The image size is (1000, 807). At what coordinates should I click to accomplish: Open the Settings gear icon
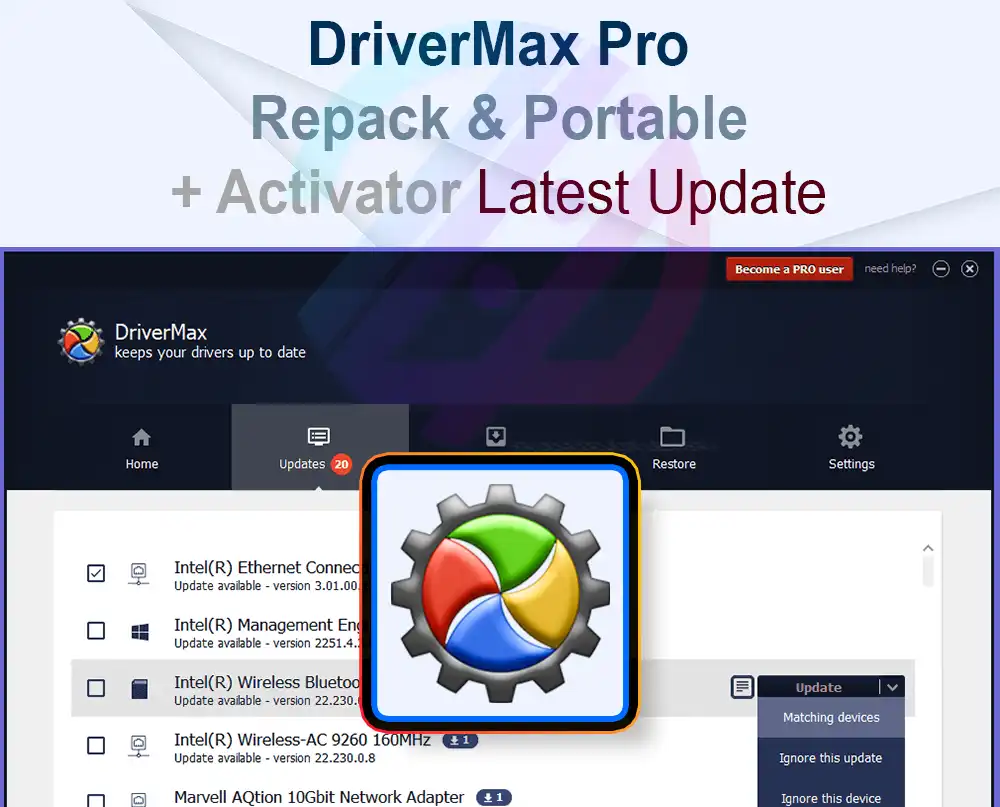(850, 437)
